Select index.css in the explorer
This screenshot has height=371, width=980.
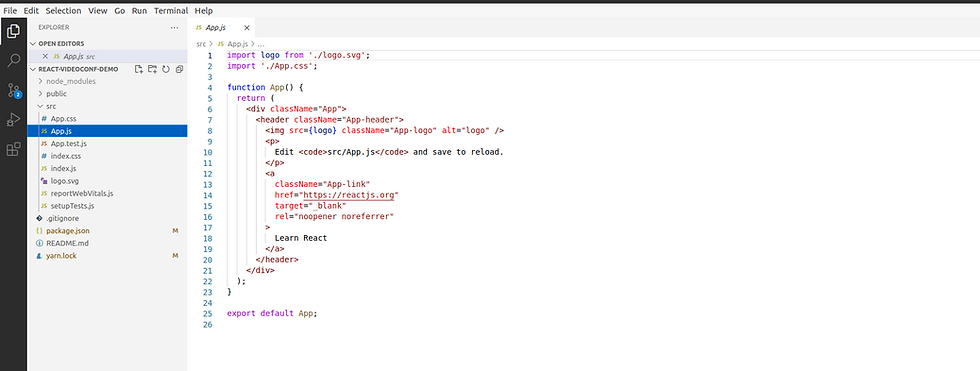[66, 156]
